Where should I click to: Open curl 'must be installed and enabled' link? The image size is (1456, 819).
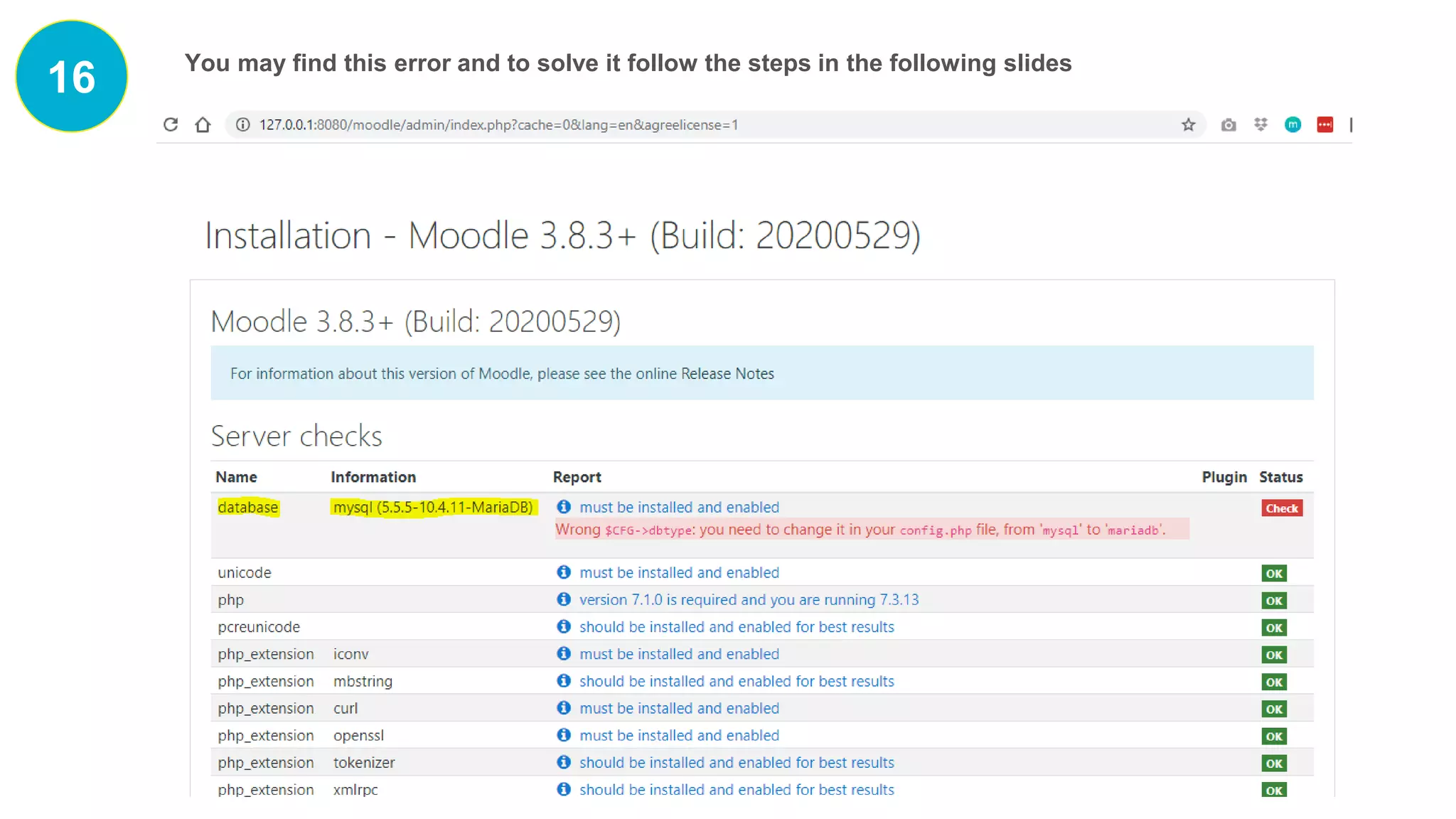click(x=679, y=708)
